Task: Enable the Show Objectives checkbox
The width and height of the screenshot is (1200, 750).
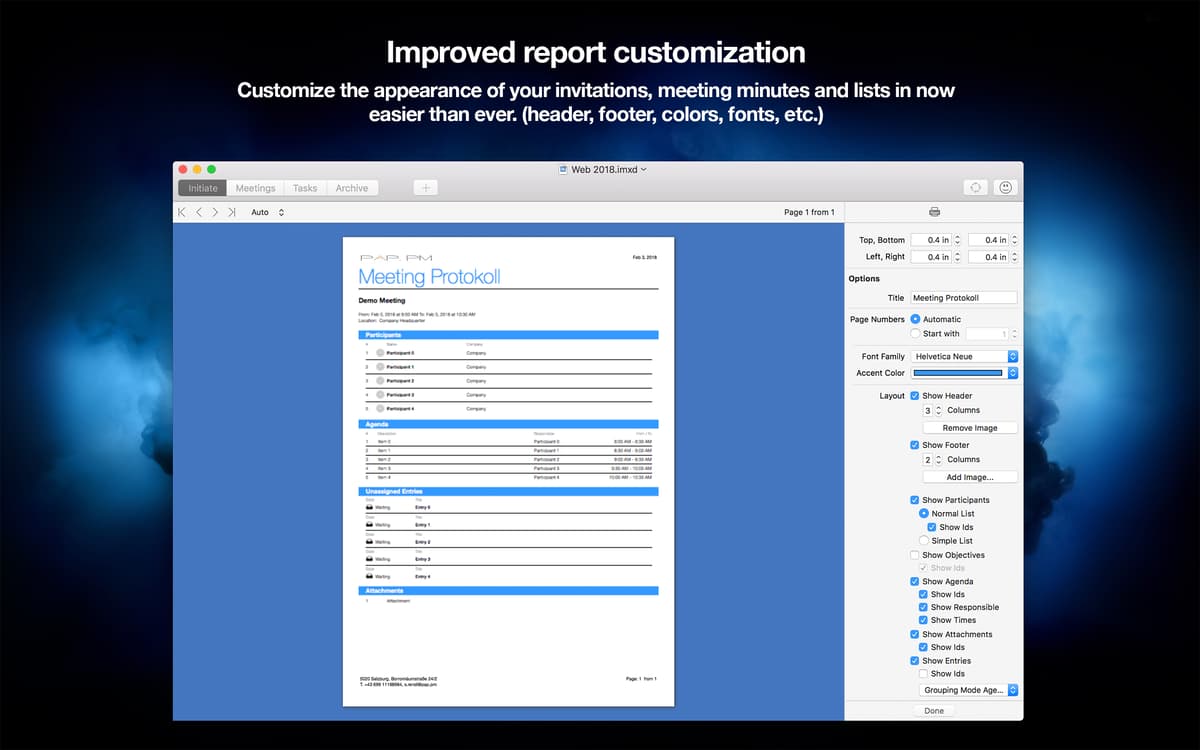Action: [915, 555]
